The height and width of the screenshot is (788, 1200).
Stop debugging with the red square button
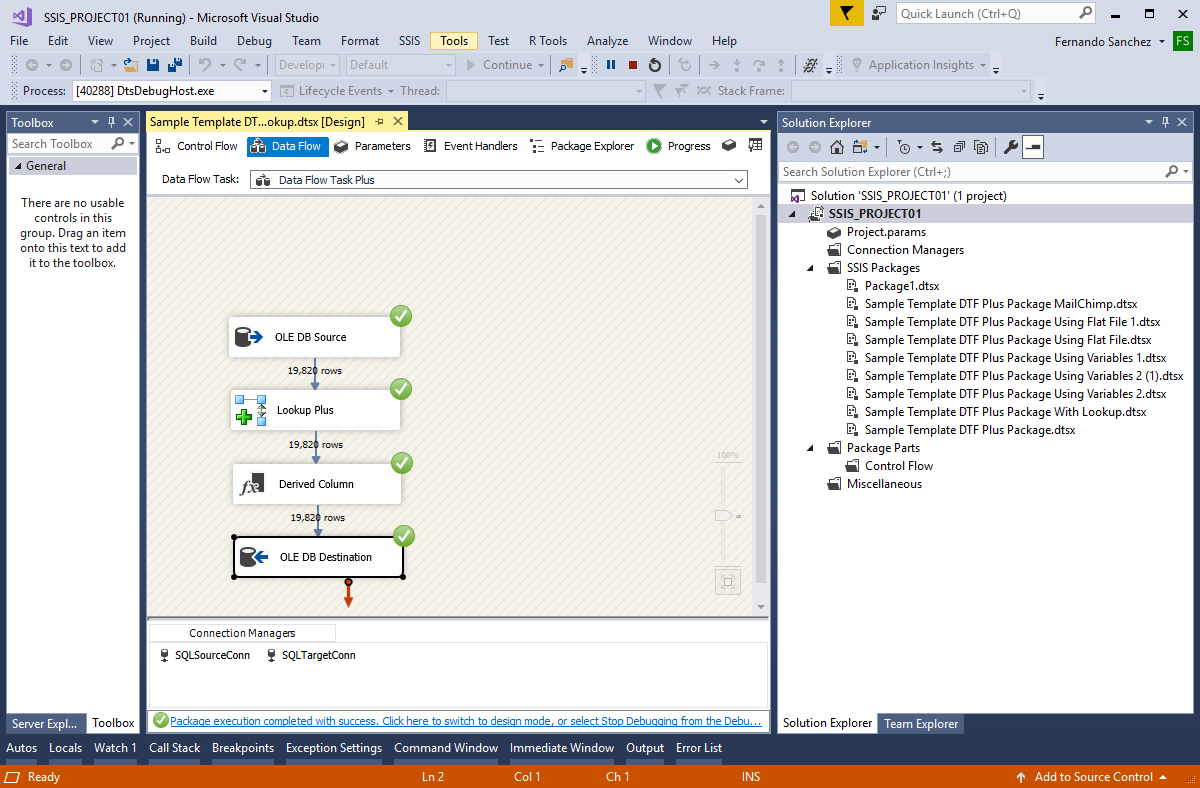coord(633,65)
